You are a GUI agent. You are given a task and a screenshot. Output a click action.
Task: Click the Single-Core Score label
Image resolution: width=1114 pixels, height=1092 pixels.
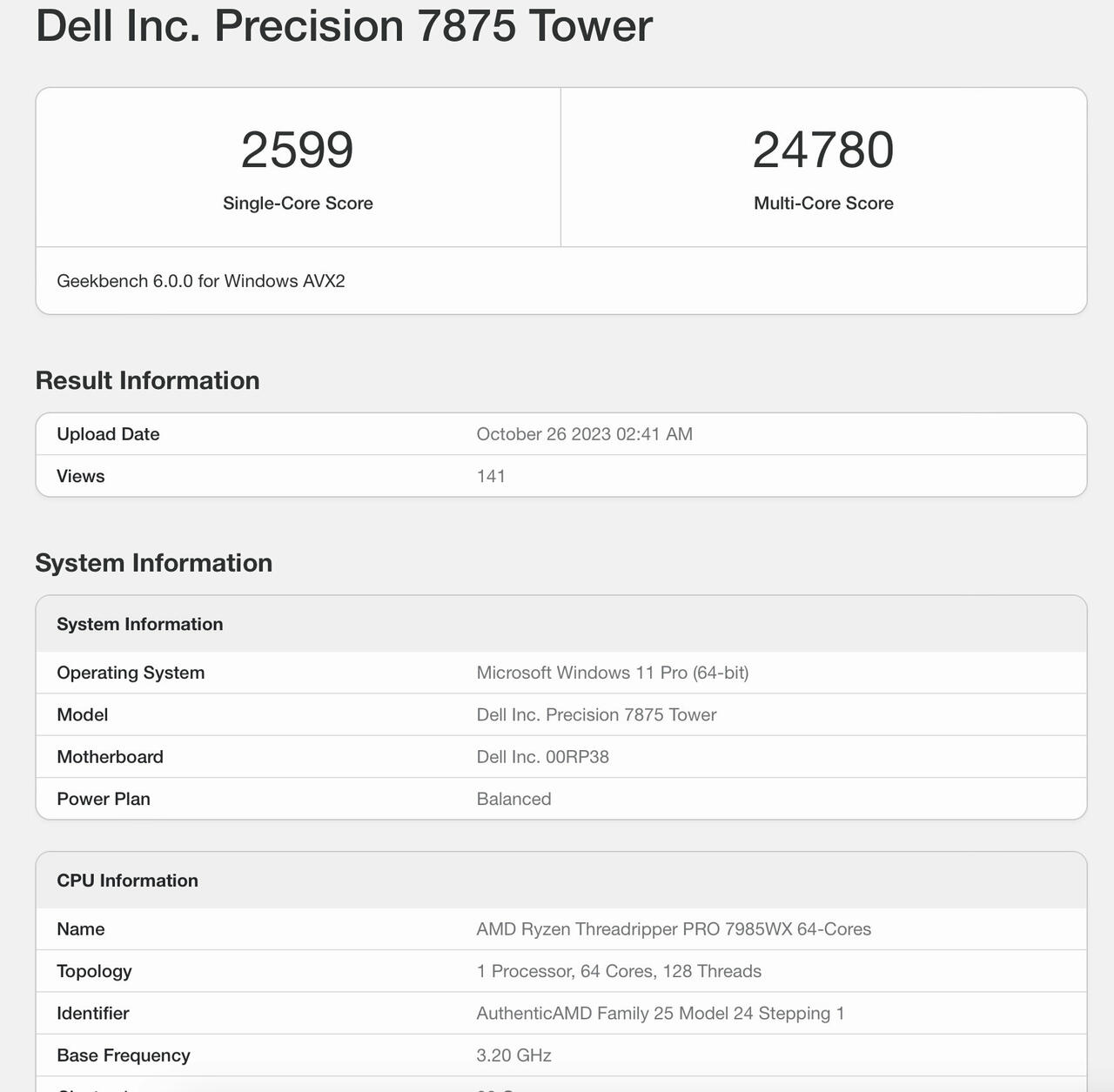(x=298, y=203)
